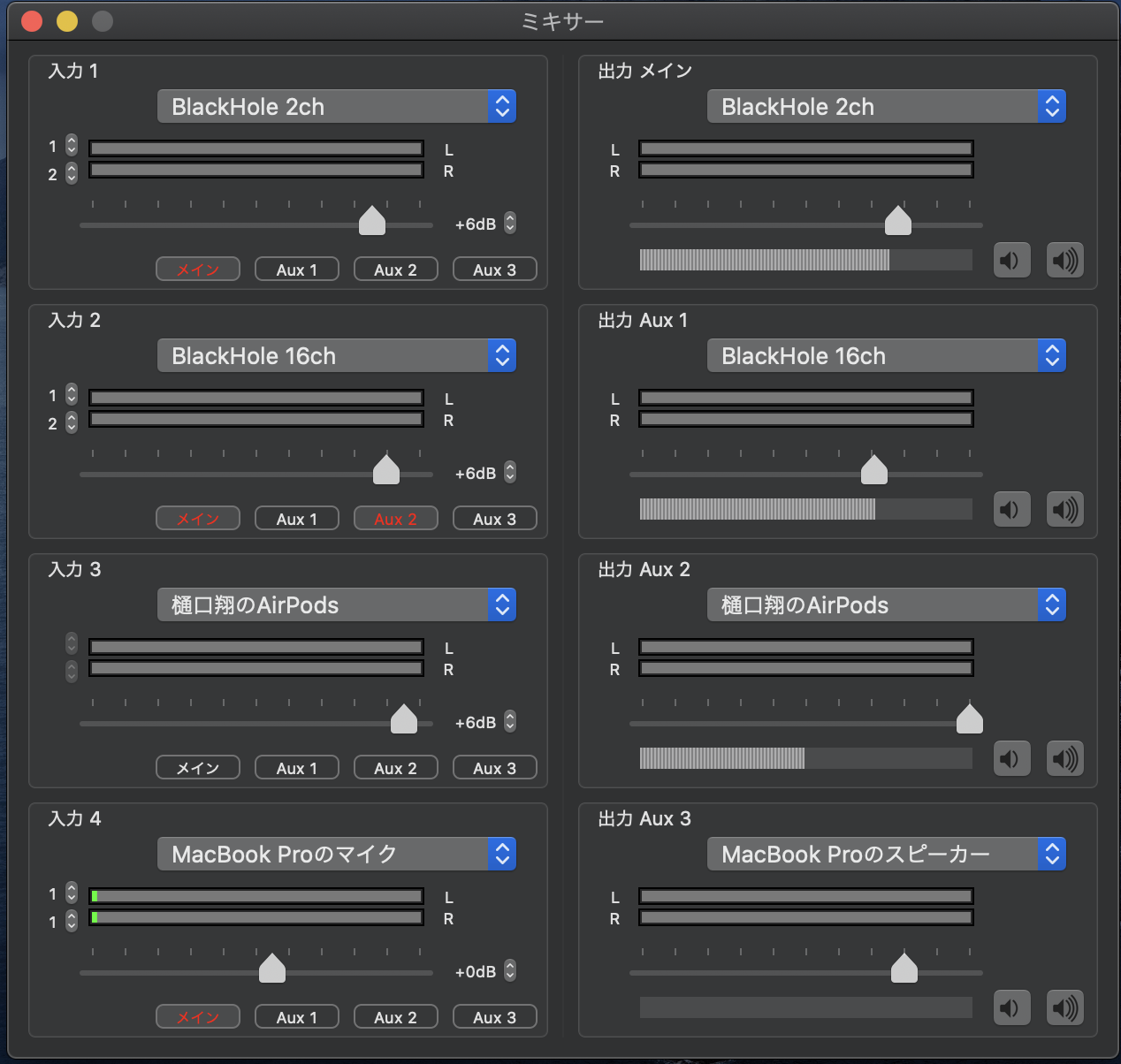Click Input 2 L channel 1 stepper
The width and height of the screenshot is (1121, 1064).
point(72,395)
